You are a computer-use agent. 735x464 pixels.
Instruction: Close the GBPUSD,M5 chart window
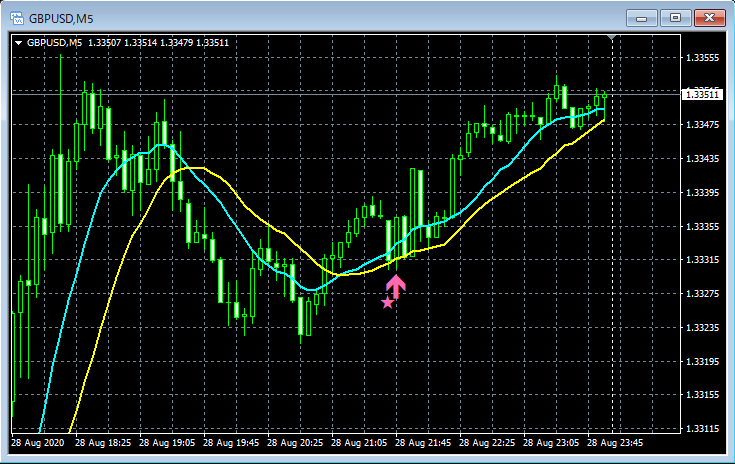click(x=710, y=18)
